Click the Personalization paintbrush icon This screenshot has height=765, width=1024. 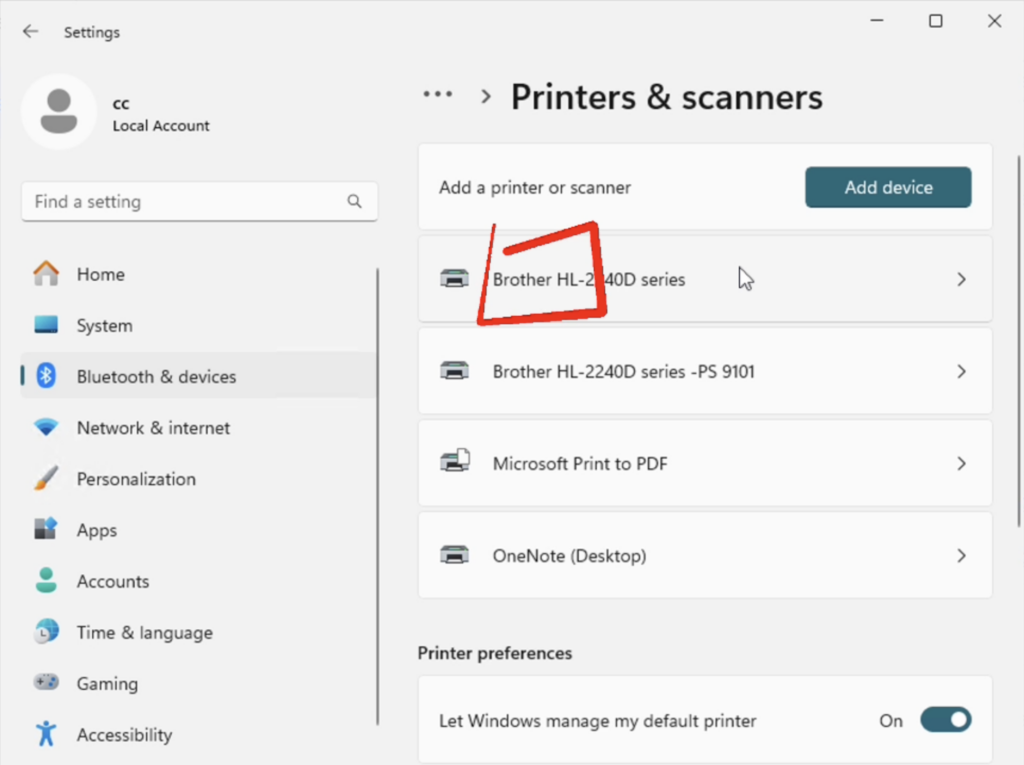46,479
